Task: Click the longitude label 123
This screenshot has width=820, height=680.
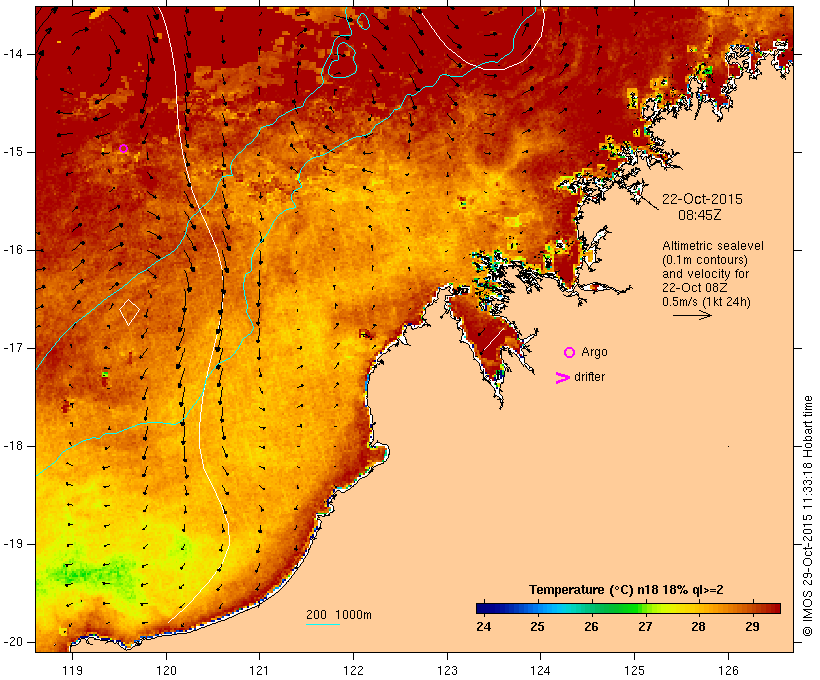Action: (447, 670)
